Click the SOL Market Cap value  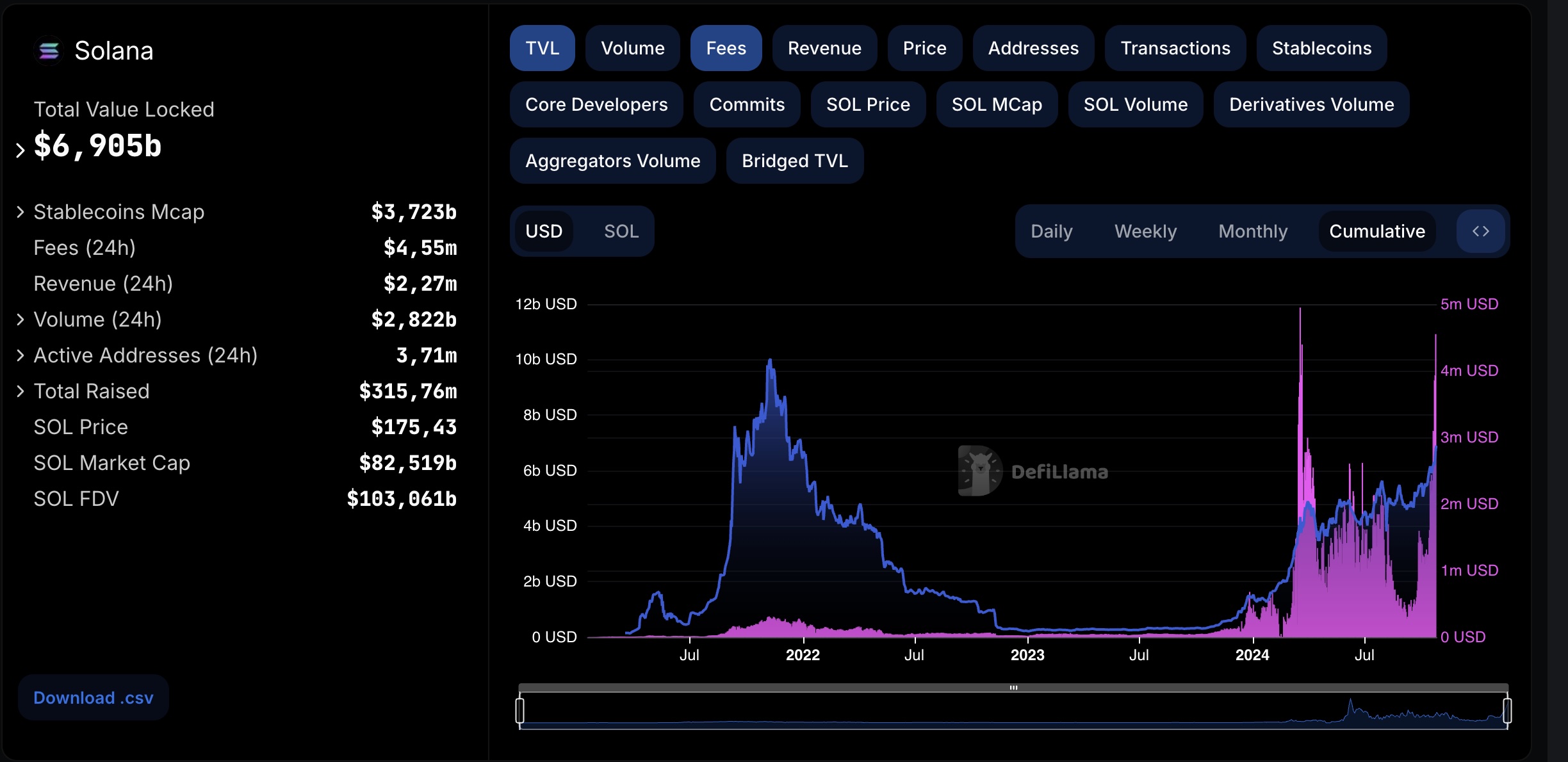point(407,463)
